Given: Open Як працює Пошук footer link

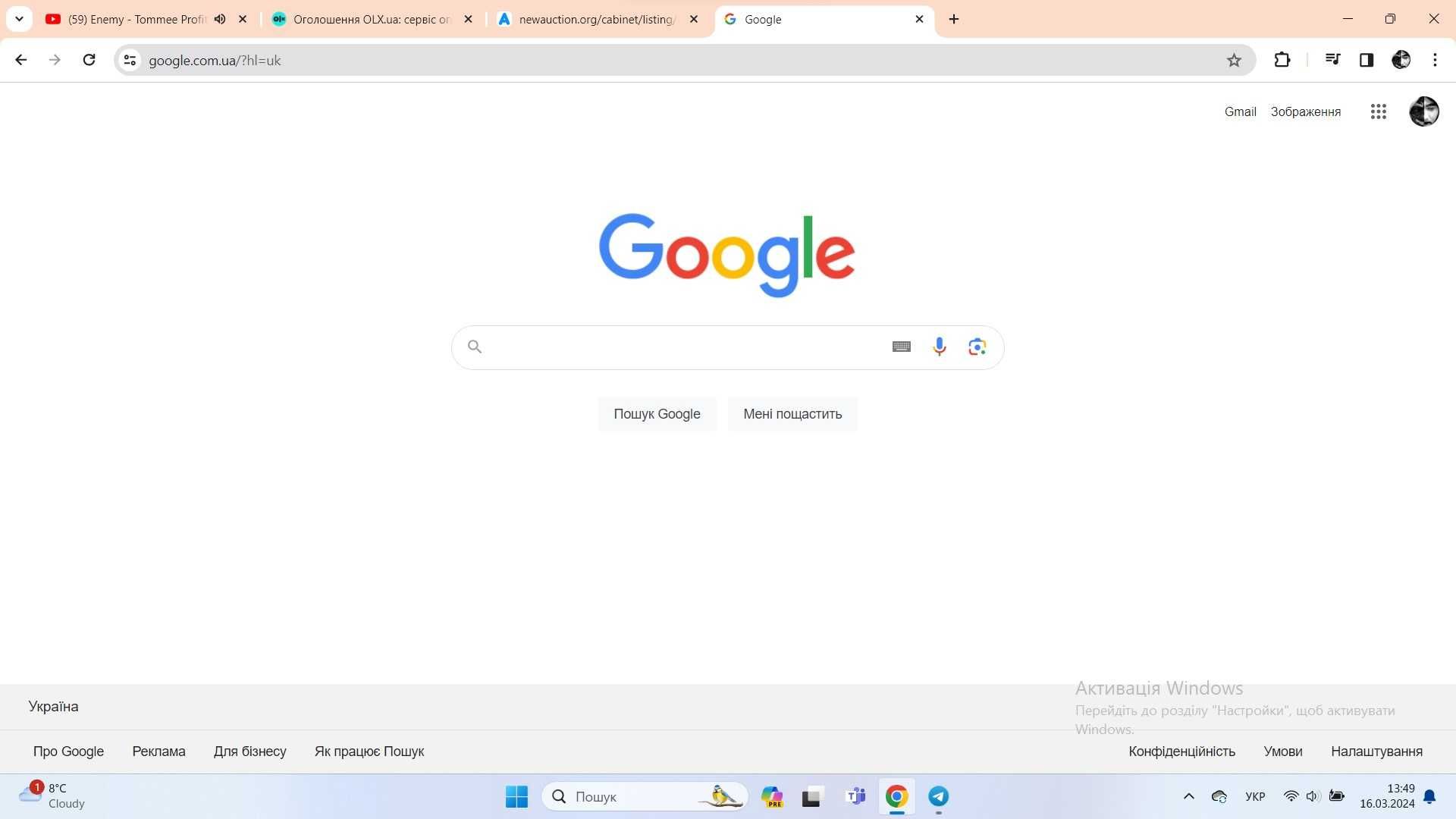Looking at the screenshot, I should 369,752.
